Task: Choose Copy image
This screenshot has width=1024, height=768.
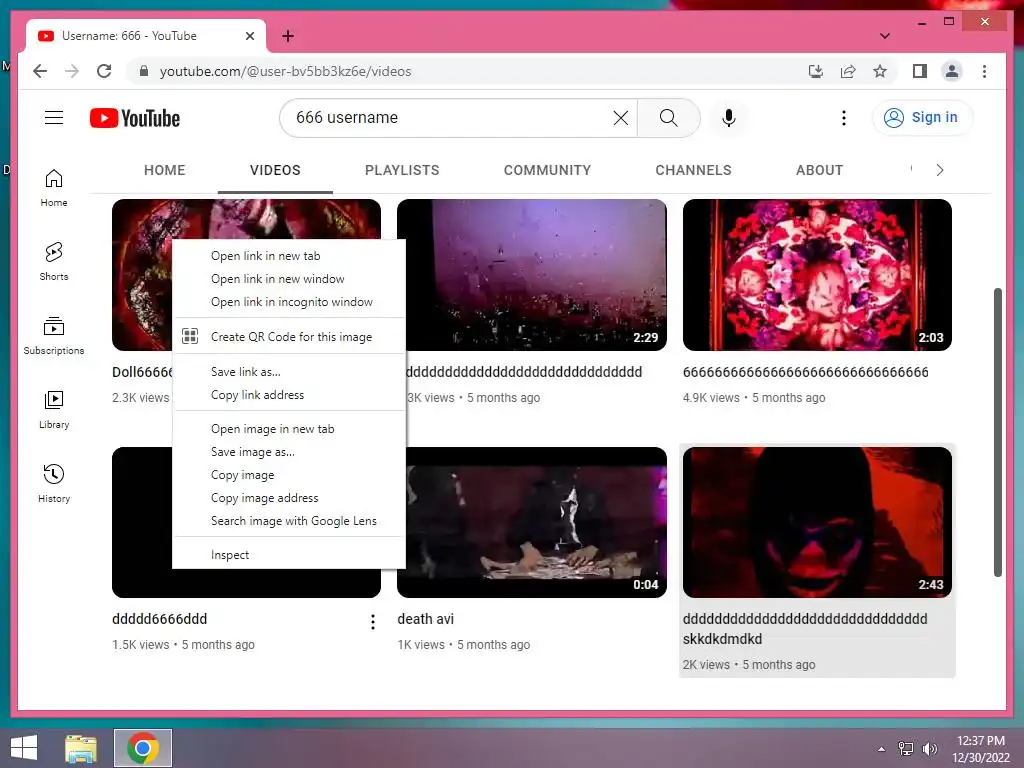Action: (x=289, y=475)
